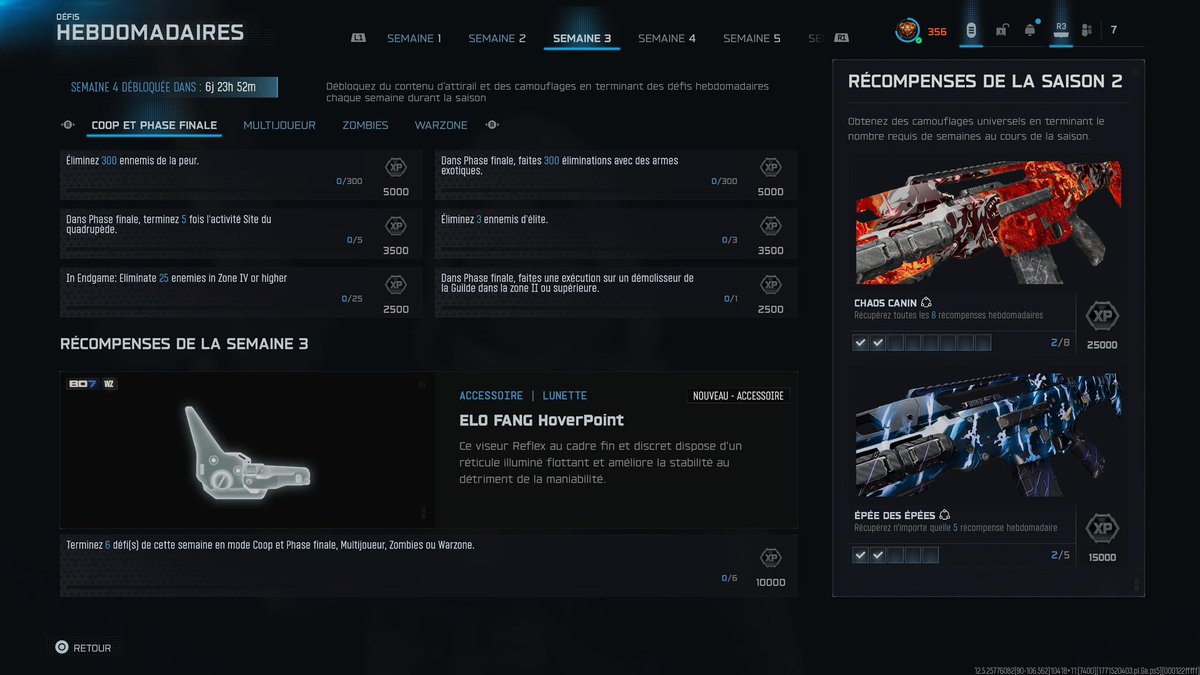Switch to Semaine 2 tab
Screen dimensions: 1200x675
[497, 39]
